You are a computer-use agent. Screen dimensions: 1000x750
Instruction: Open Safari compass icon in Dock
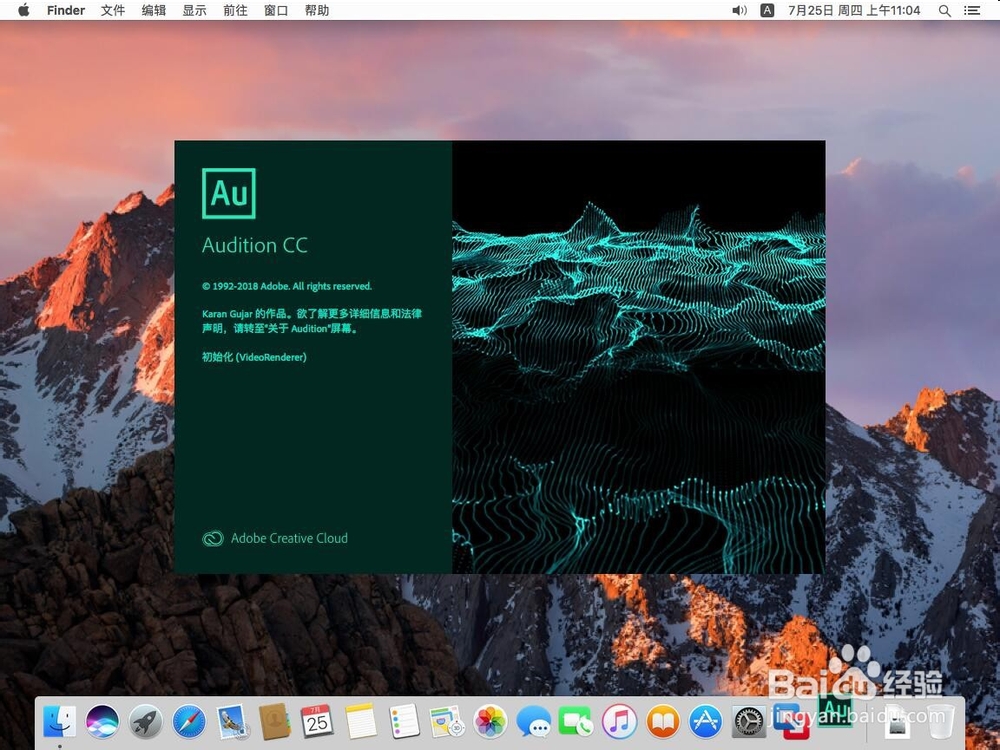[x=189, y=722]
